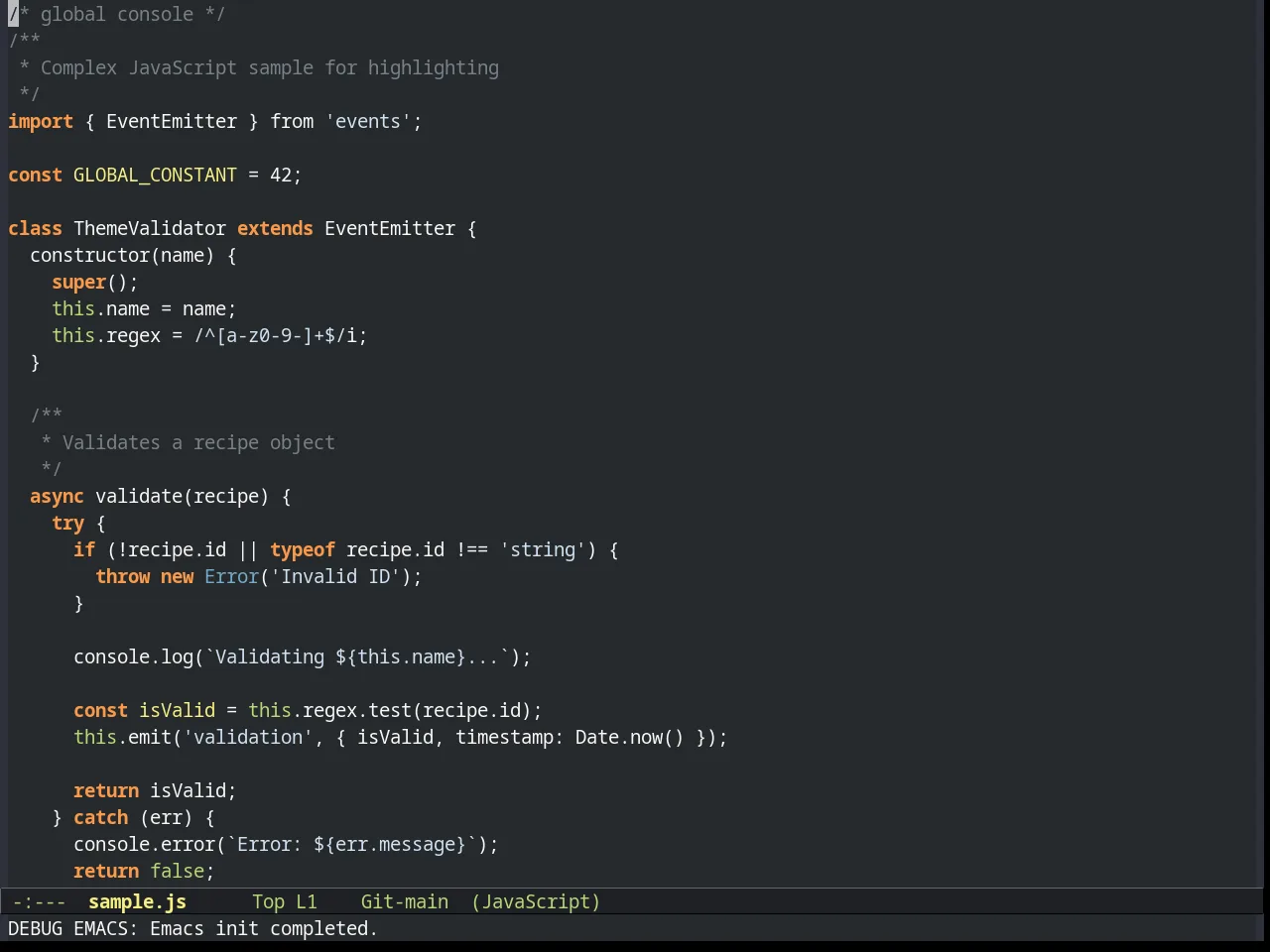Click the 'global console' comment
1270x952 pixels.
coord(117,14)
